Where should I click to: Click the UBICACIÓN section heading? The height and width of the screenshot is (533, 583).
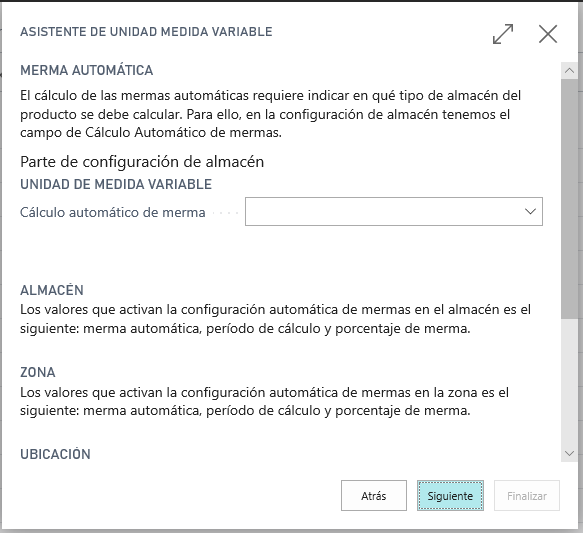tap(55, 454)
